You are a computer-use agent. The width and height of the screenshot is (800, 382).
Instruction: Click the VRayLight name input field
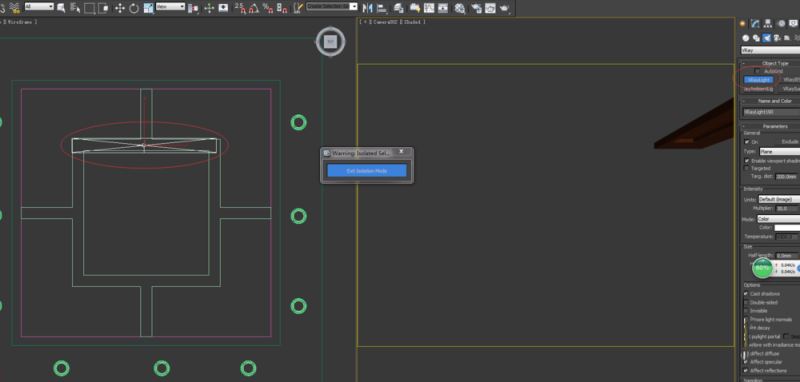click(771, 112)
